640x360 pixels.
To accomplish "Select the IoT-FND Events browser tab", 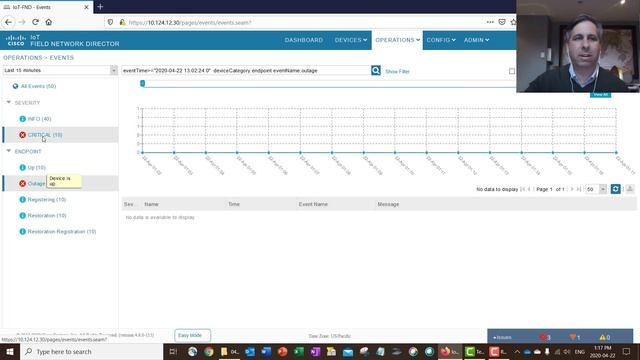I will (46, 7).
